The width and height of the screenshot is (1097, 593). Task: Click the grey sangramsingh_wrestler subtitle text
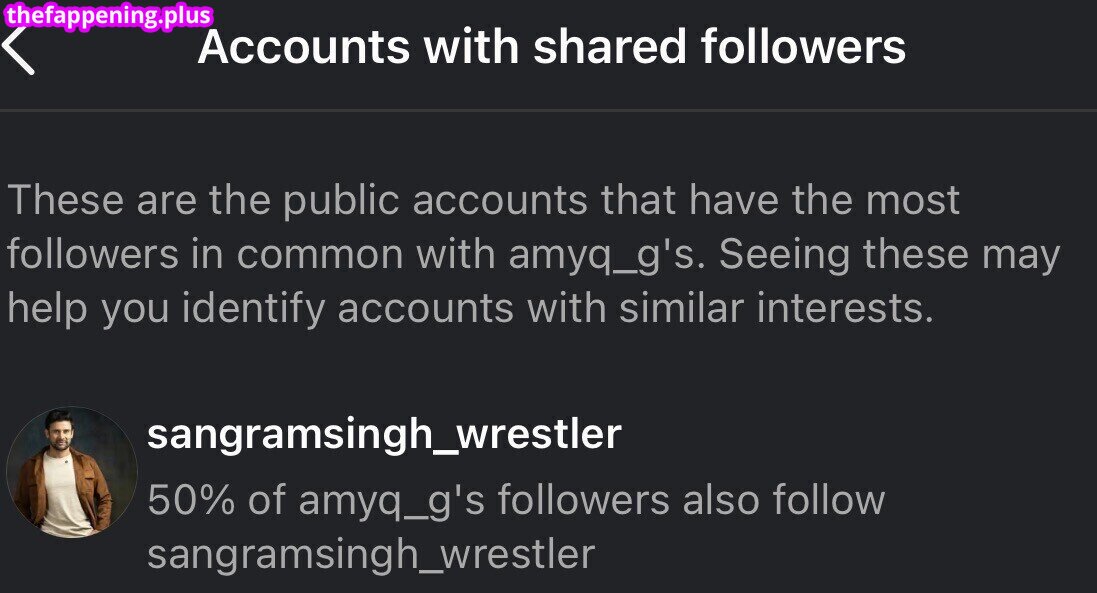click(x=371, y=554)
